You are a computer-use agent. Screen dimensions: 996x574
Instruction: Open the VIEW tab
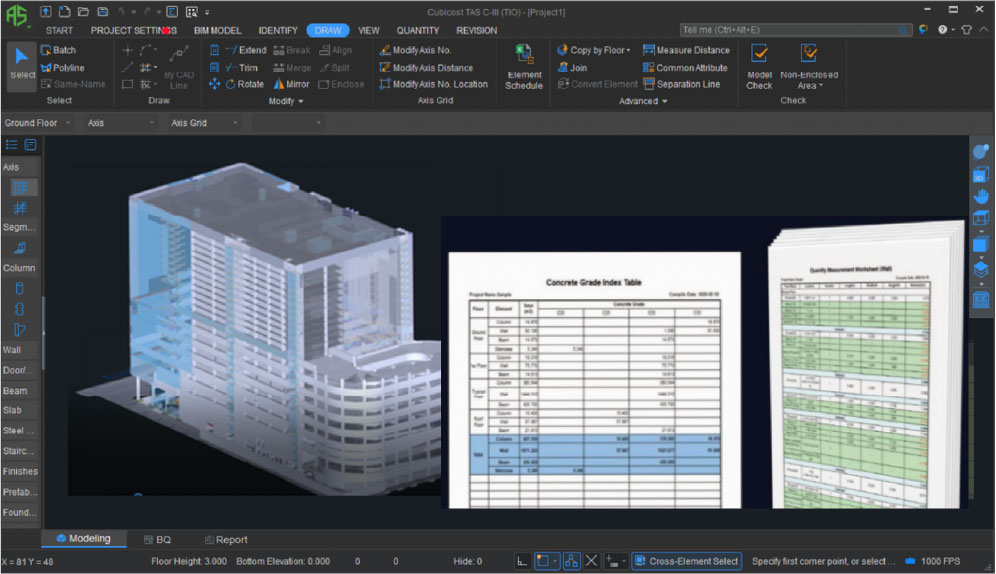pyautogui.click(x=368, y=30)
